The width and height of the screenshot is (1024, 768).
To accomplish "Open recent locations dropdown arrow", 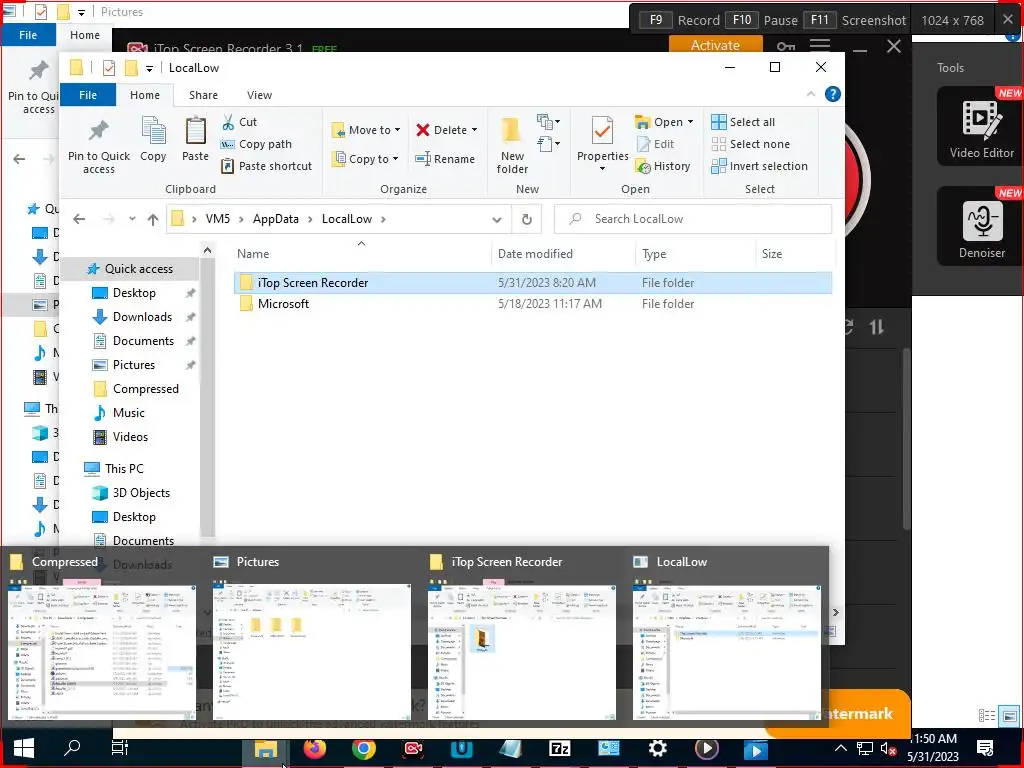I will click(132, 219).
